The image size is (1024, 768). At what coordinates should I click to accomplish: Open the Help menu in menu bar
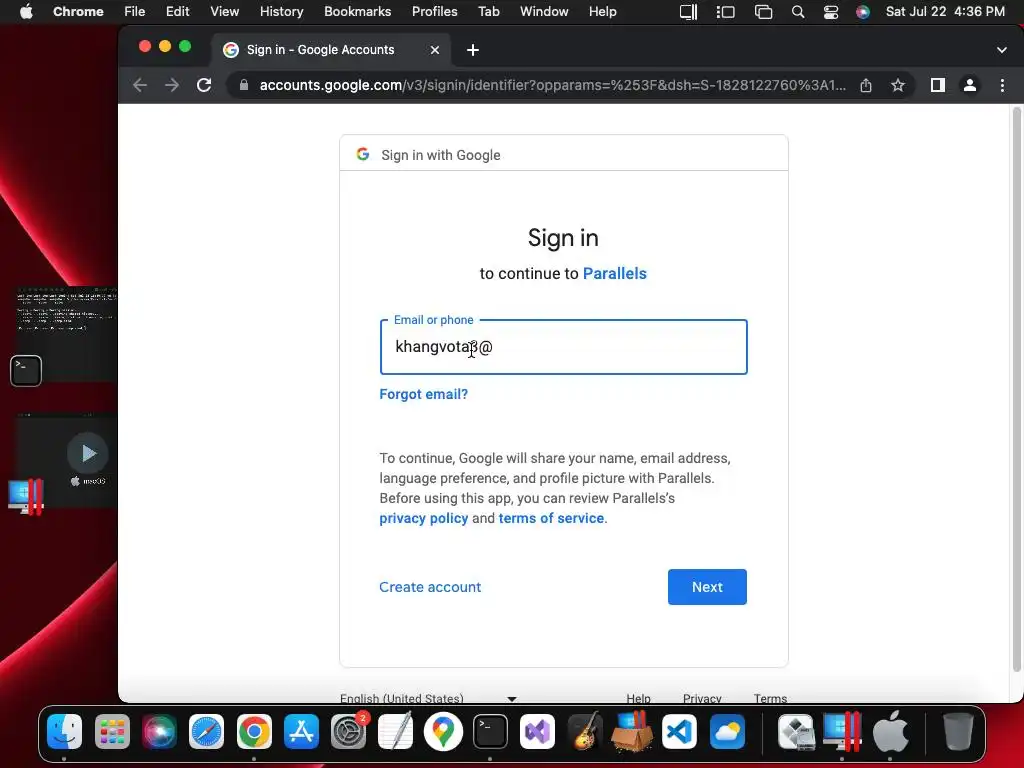(x=602, y=12)
